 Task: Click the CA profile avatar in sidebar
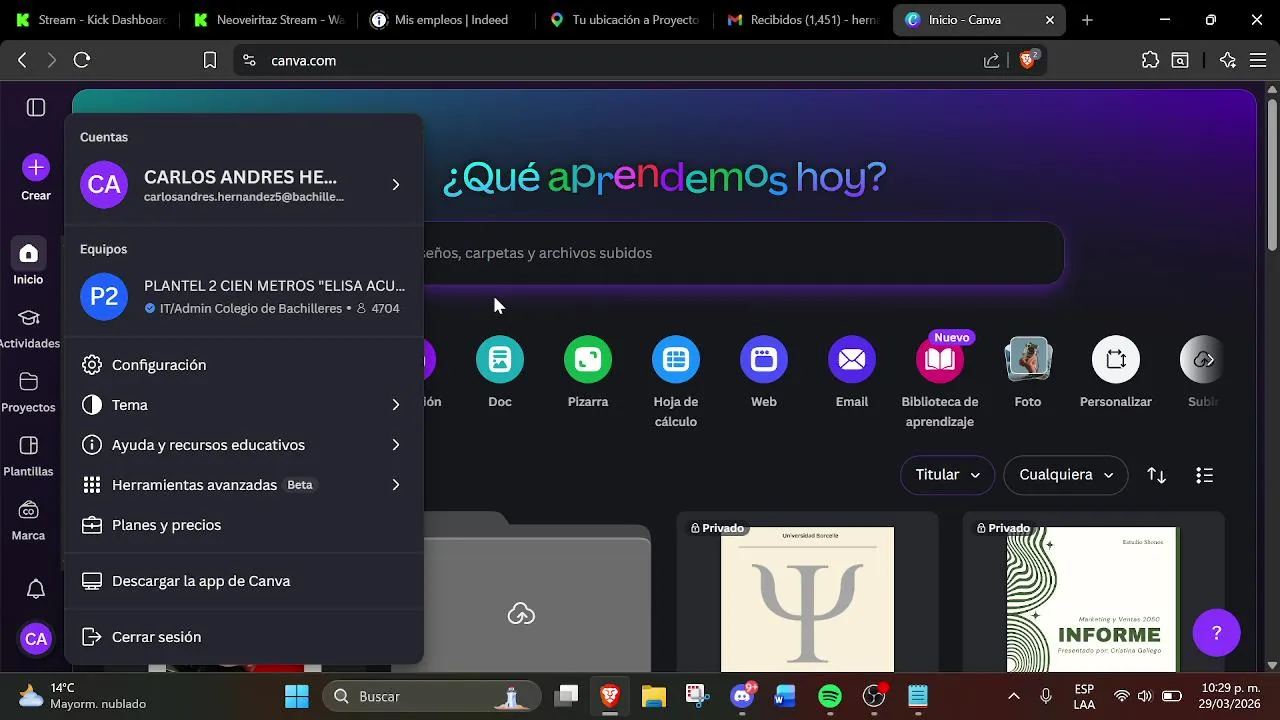[36, 639]
